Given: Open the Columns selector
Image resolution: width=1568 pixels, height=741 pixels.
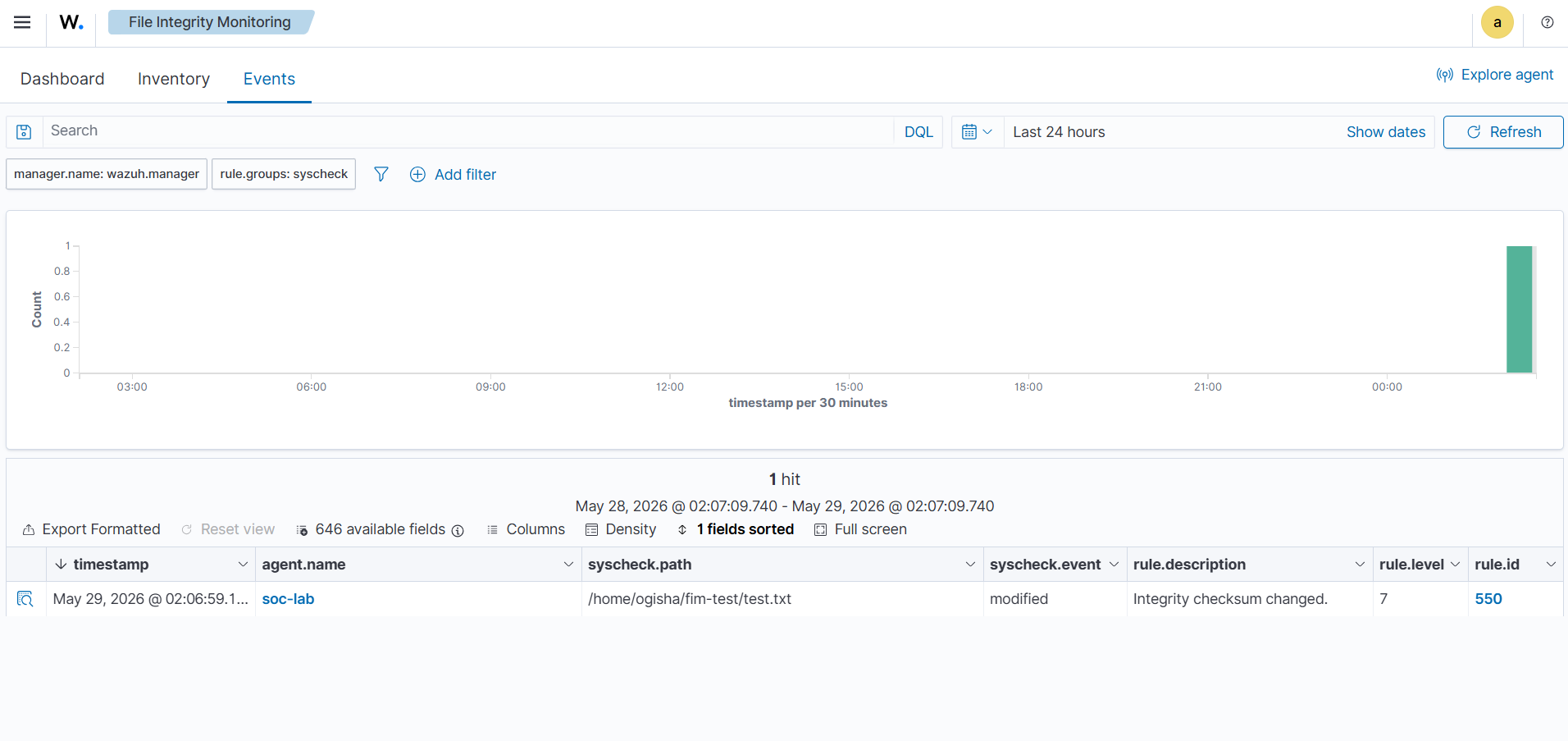Looking at the screenshot, I should [x=526, y=529].
